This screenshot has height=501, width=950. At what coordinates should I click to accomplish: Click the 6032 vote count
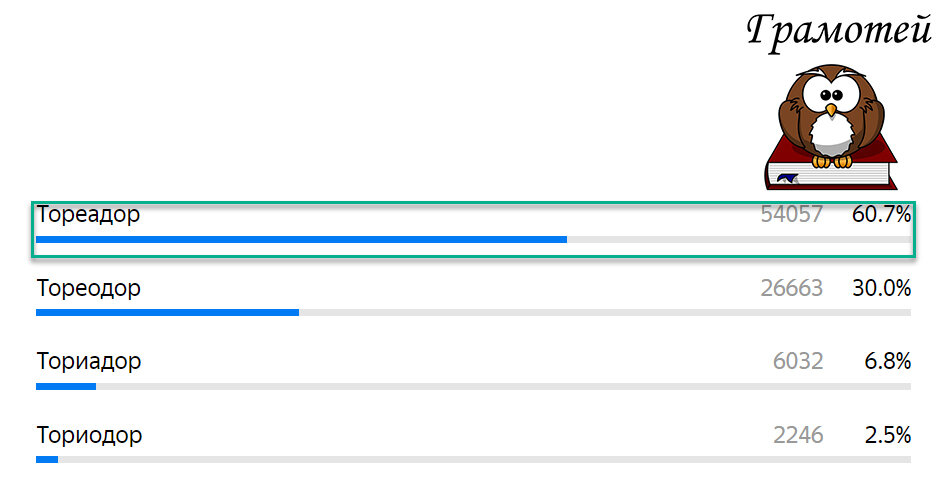798,362
